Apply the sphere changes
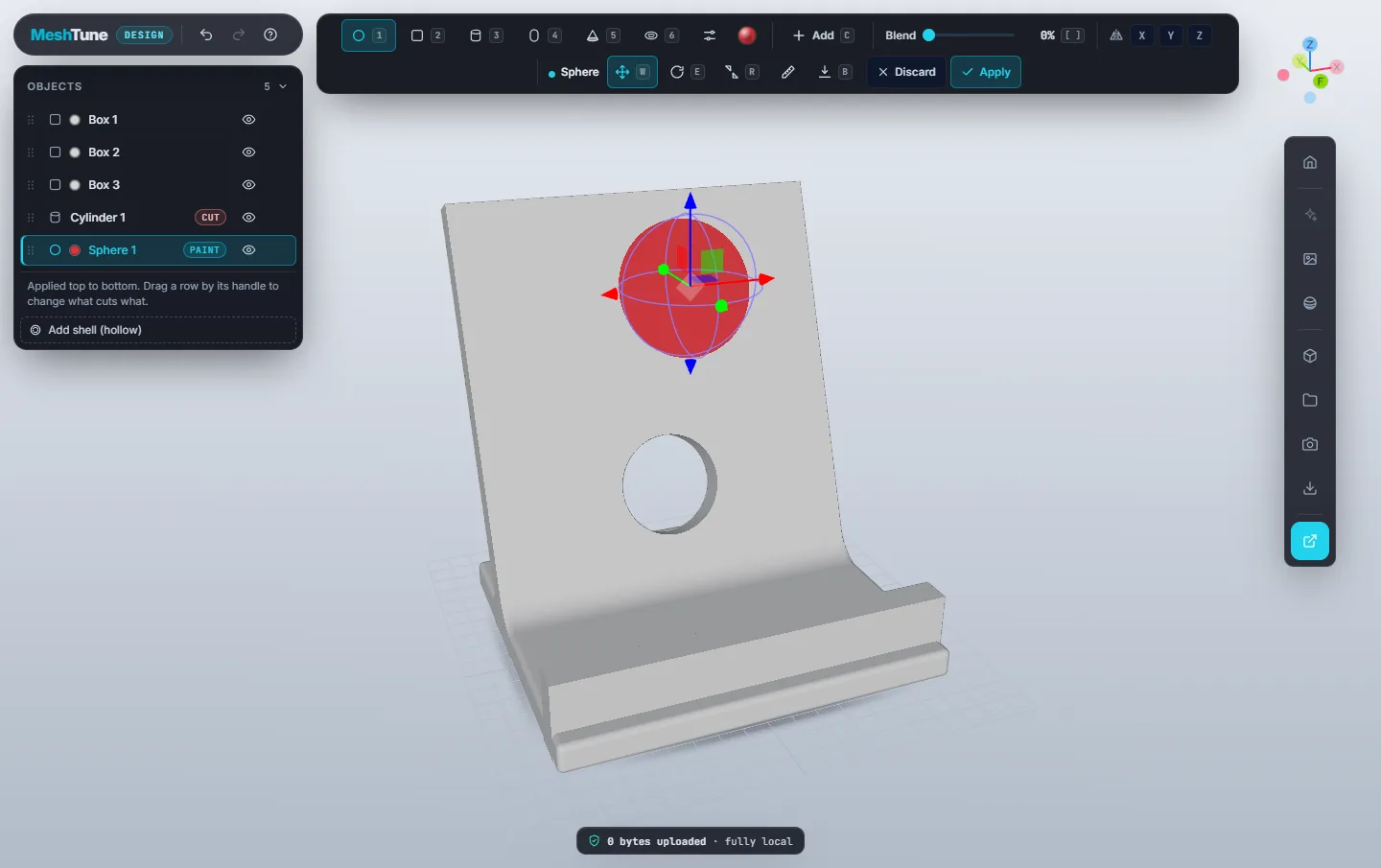 click(x=986, y=72)
